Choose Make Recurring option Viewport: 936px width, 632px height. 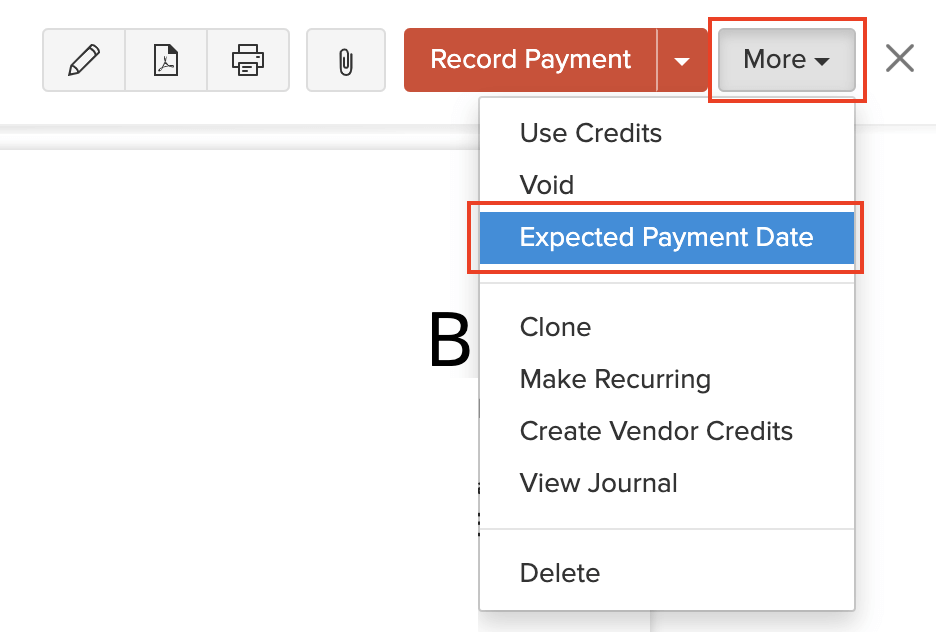(615, 379)
